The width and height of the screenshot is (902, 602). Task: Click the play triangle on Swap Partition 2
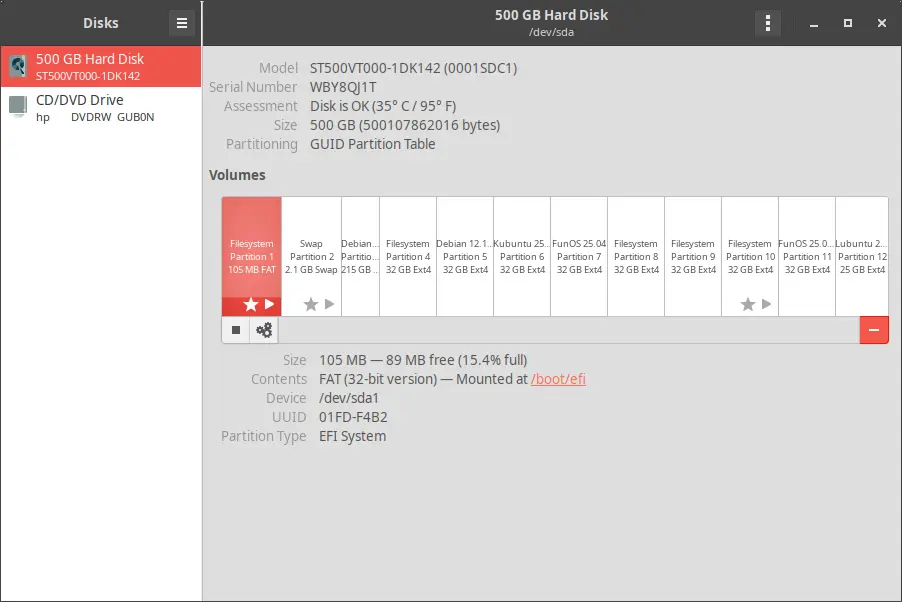pyautogui.click(x=329, y=304)
